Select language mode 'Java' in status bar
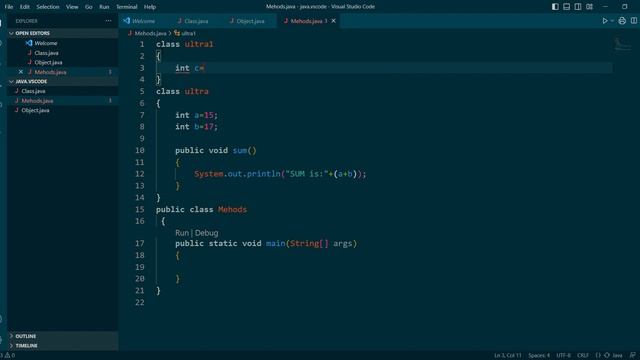 (x=617, y=355)
